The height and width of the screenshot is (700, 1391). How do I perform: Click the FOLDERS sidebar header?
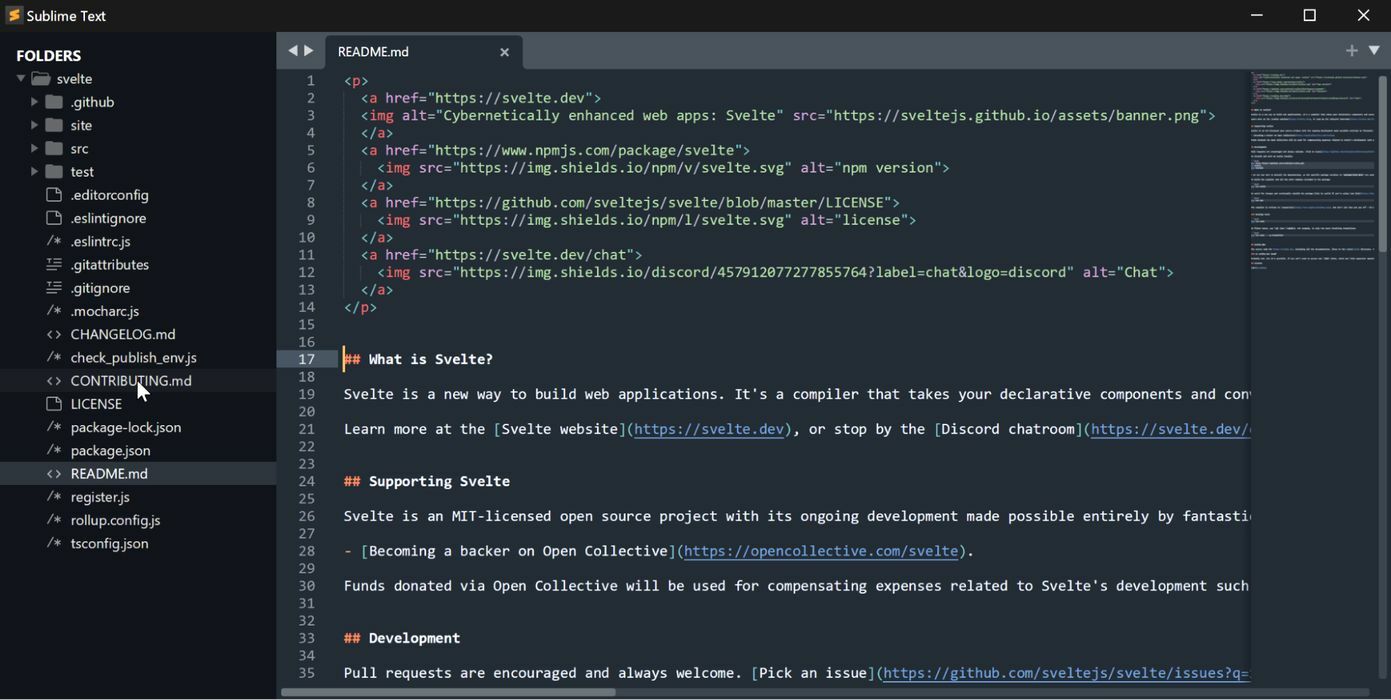49,56
